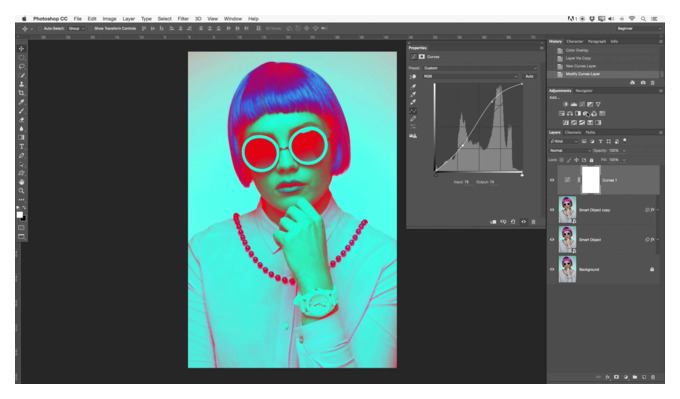680x399 pixels.
Task: Open the RGB channel dropdown in Curves
Action: tap(470, 76)
